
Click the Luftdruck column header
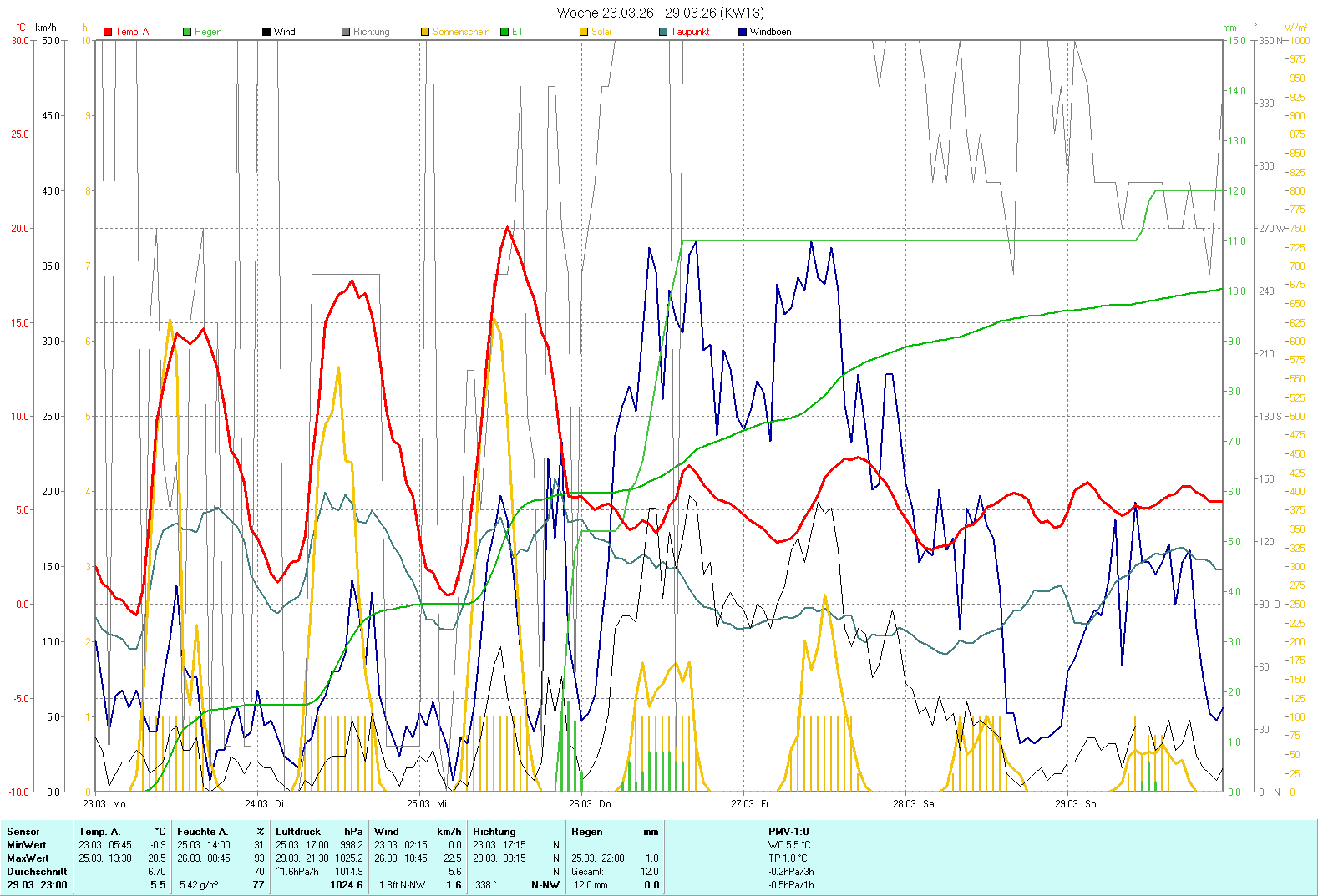(x=298, y=832)
